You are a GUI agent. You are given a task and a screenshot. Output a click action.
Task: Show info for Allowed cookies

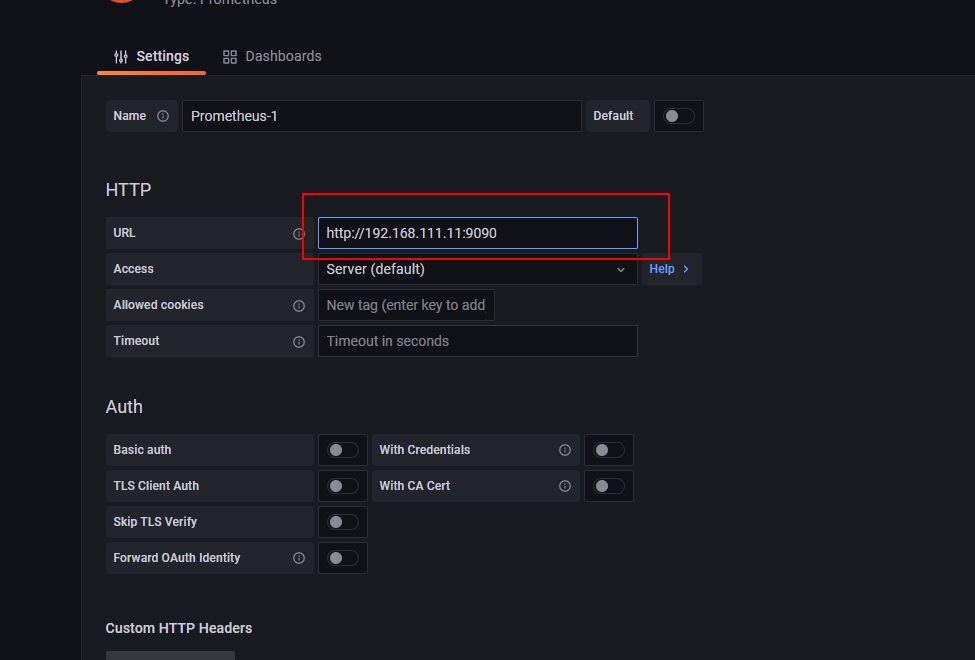pyautogui.click(x=299, y=306)
